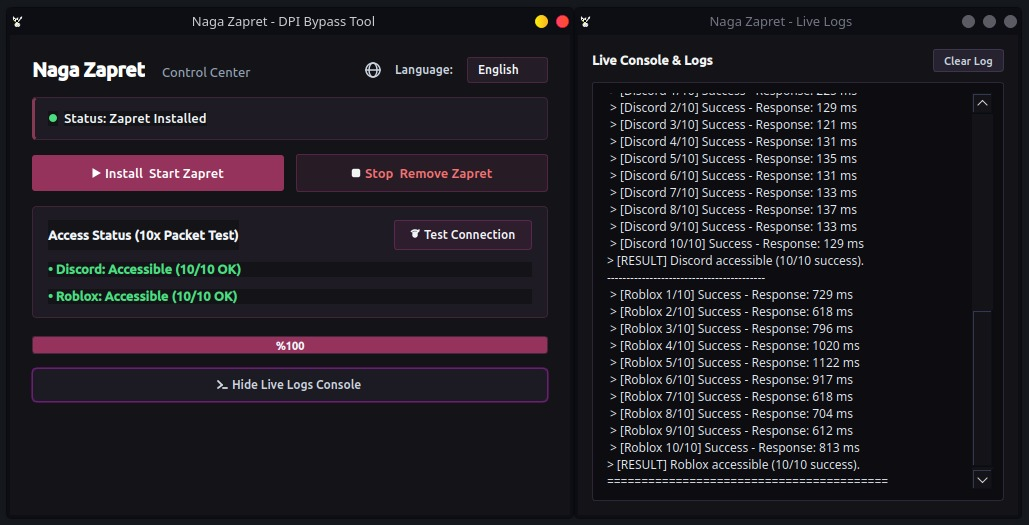Click the %100 progress bar
Viewport: 1029px width, 525px height.
pyautogui.click(x=290, y=345)
